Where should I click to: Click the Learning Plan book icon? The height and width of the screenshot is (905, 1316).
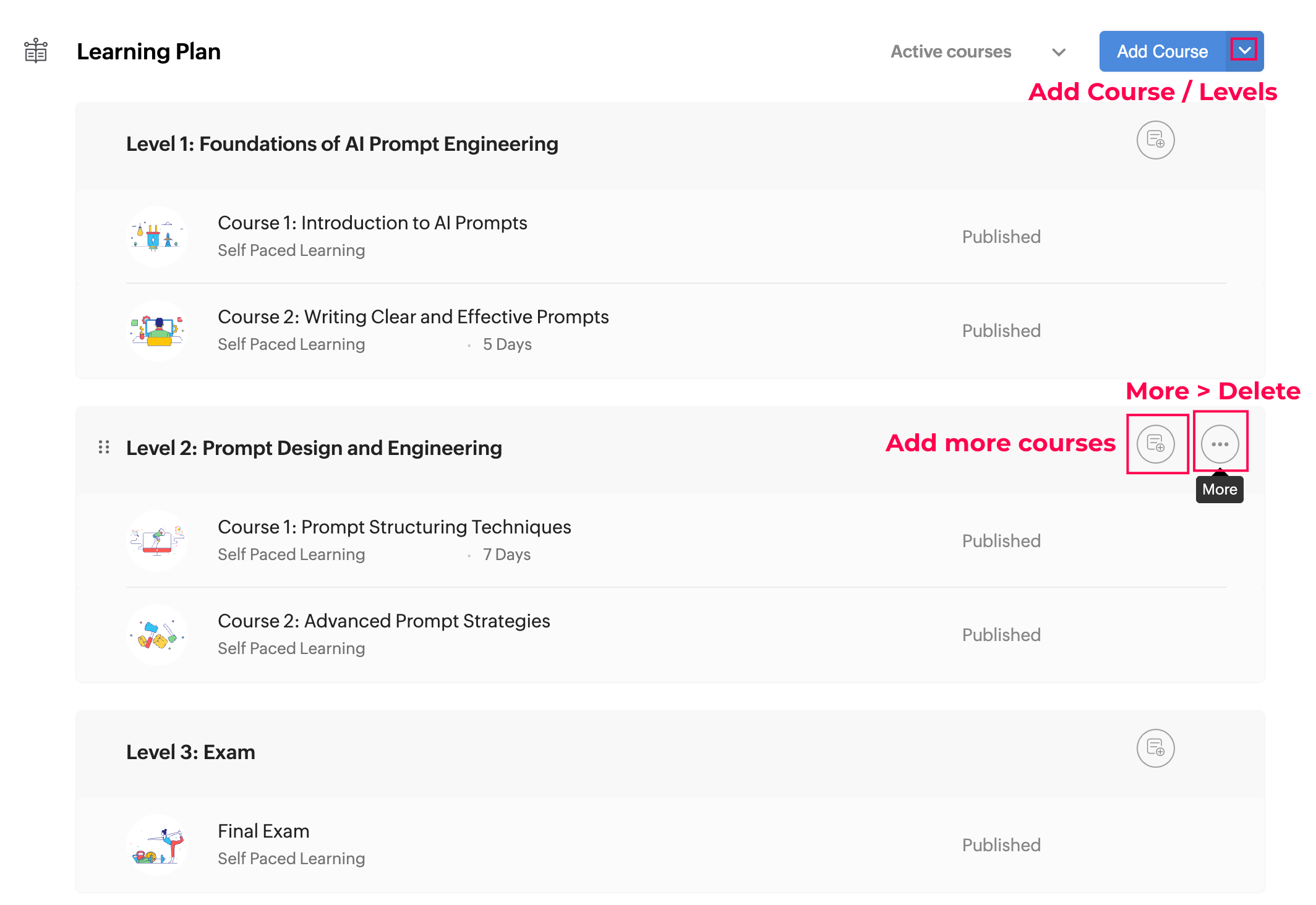[x=36, y=51]
